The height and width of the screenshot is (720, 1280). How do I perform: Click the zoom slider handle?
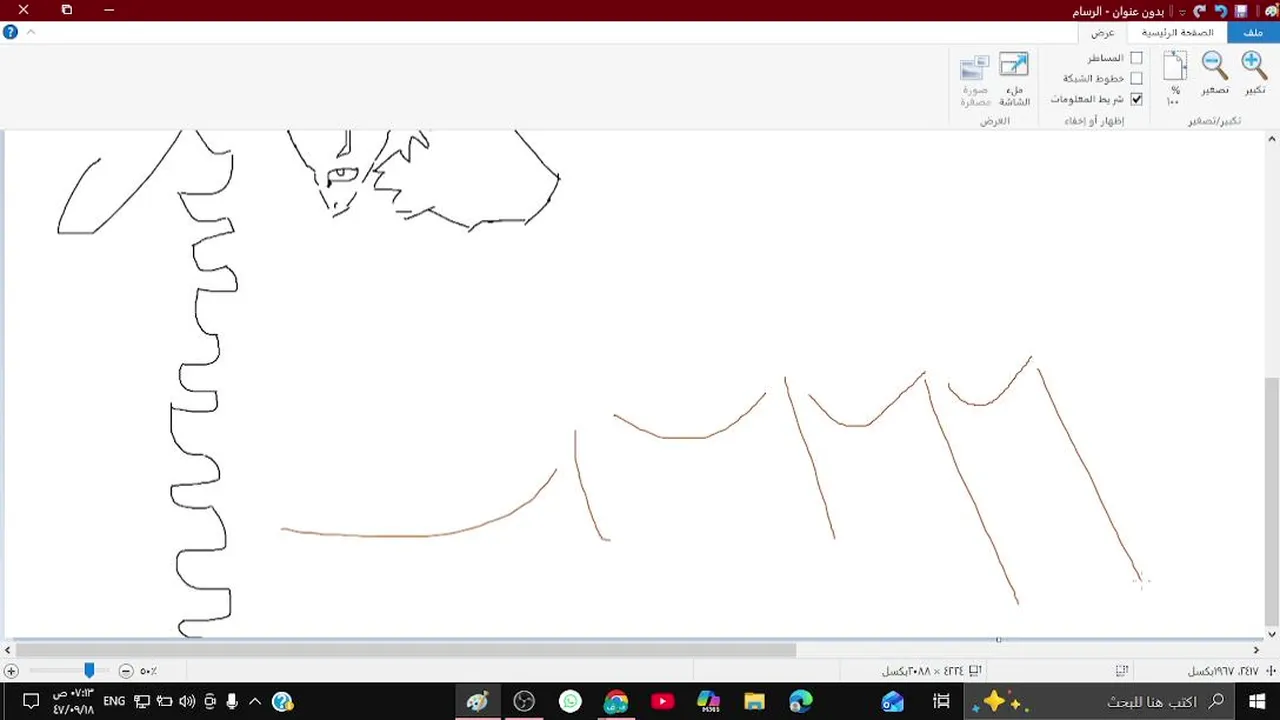89,671
